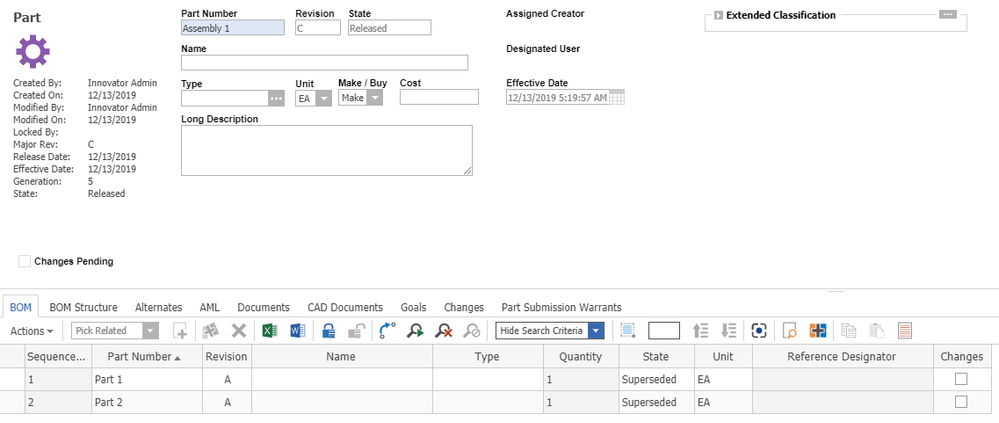
Task: Run search with magnifier icon
Action: (x=415, y=331)
